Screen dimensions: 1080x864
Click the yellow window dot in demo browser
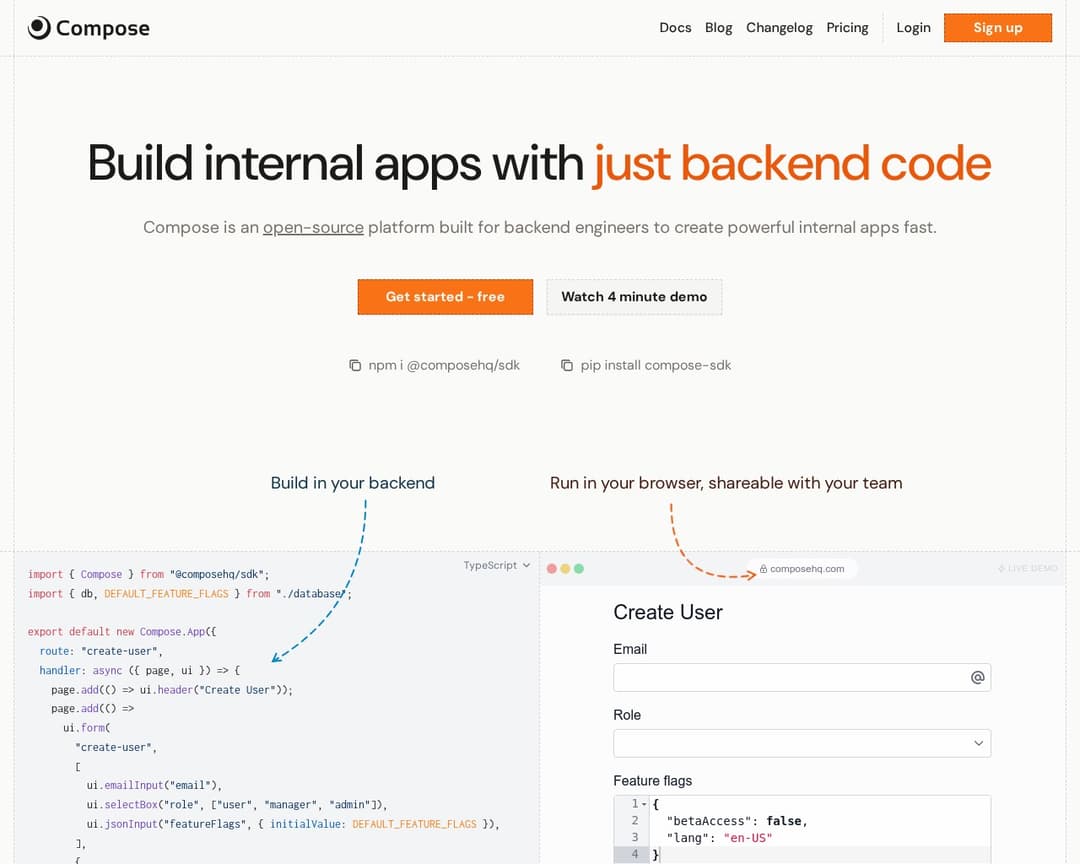tap(565, 568)
